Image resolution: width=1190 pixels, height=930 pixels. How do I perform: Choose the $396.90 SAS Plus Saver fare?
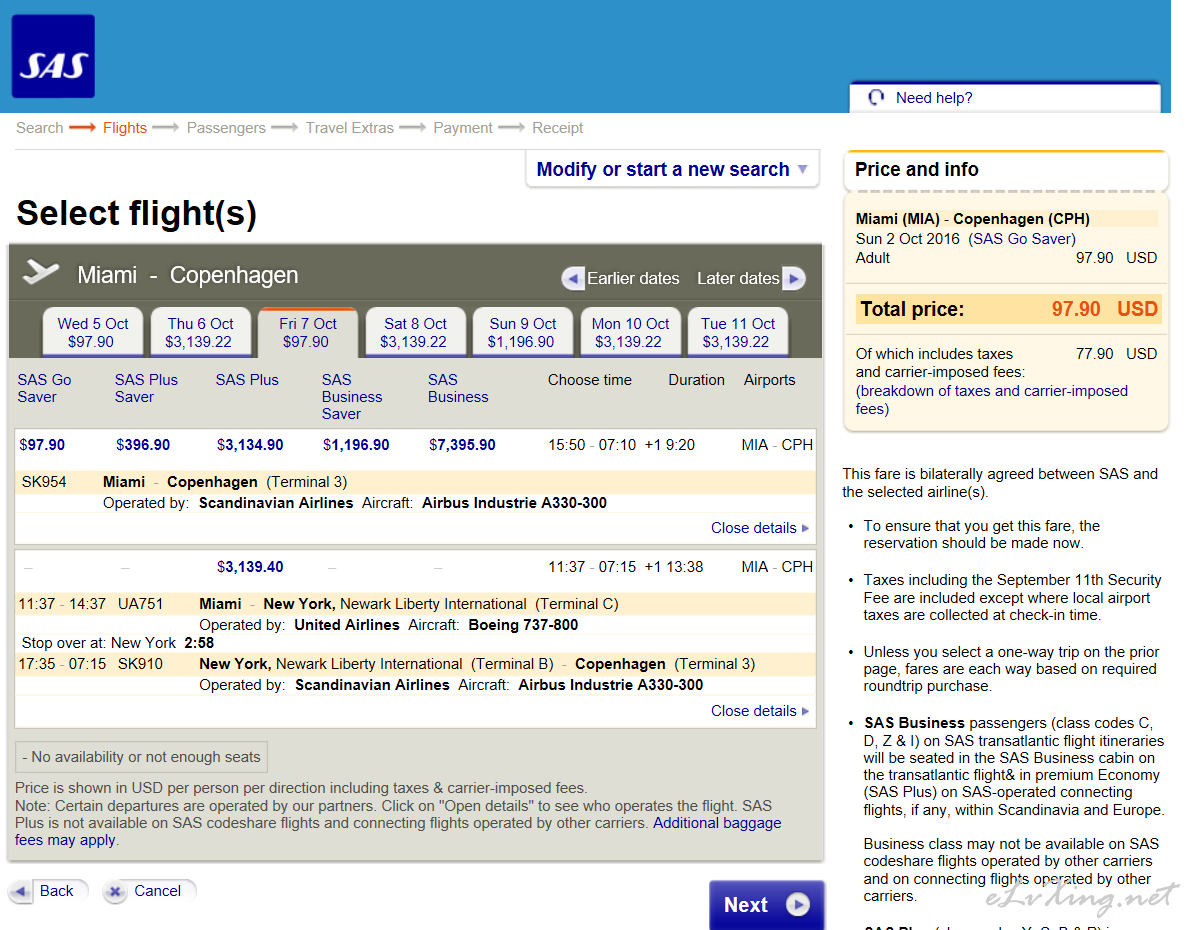click(143, 445)
